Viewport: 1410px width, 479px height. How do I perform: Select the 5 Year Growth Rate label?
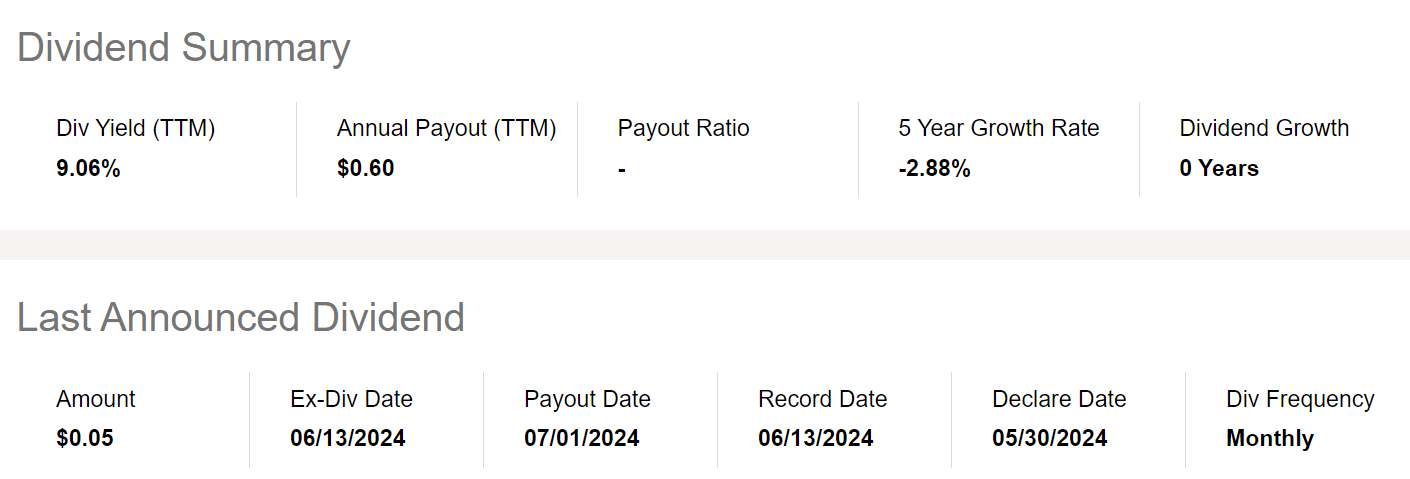pyautogui.click(x=998, y=128)
